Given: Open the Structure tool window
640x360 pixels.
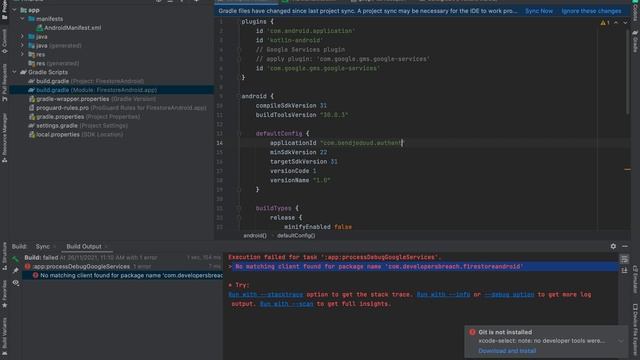Looking at the screenshot, I should (x=4, y=256).
